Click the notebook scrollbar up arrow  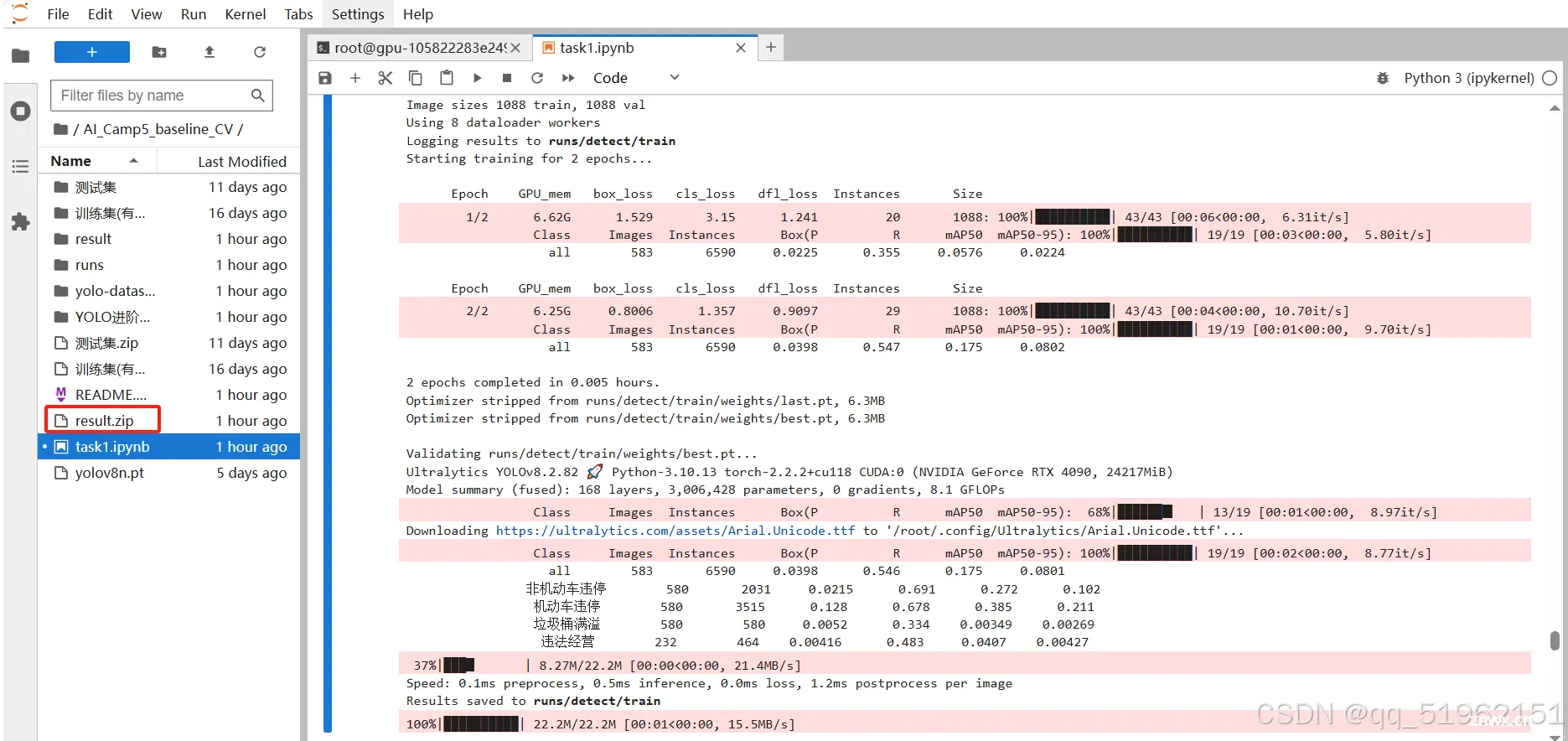pos(1555,108)
